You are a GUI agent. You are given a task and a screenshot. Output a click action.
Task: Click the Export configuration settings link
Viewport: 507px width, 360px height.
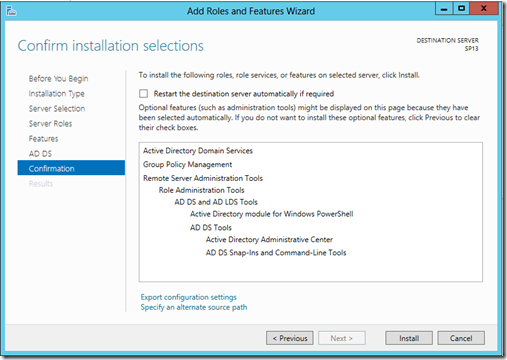pyautogui.click(x=188, y=297)
